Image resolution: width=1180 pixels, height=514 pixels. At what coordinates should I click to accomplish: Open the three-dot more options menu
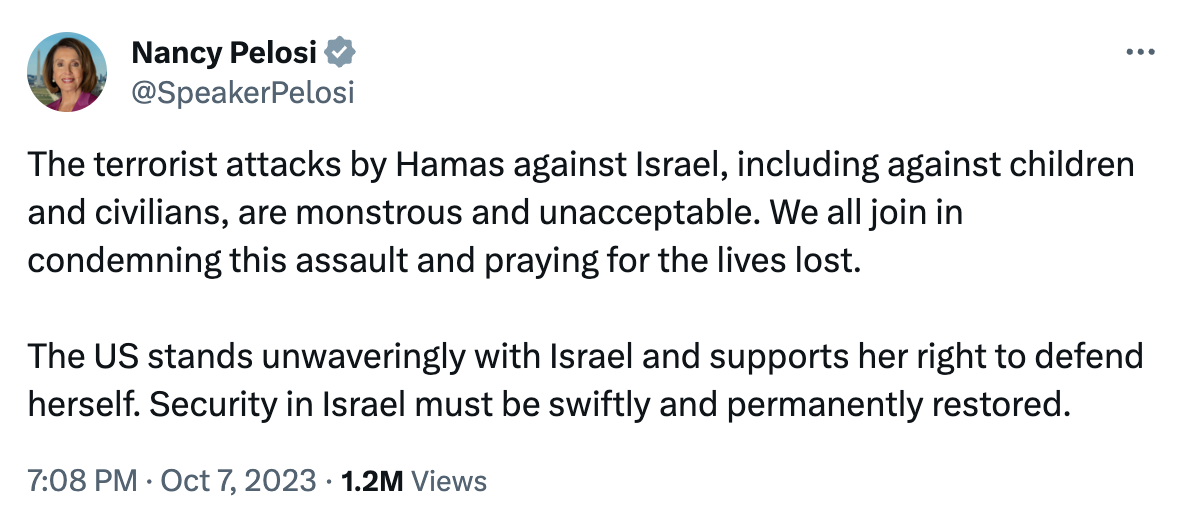[1140, 53]
